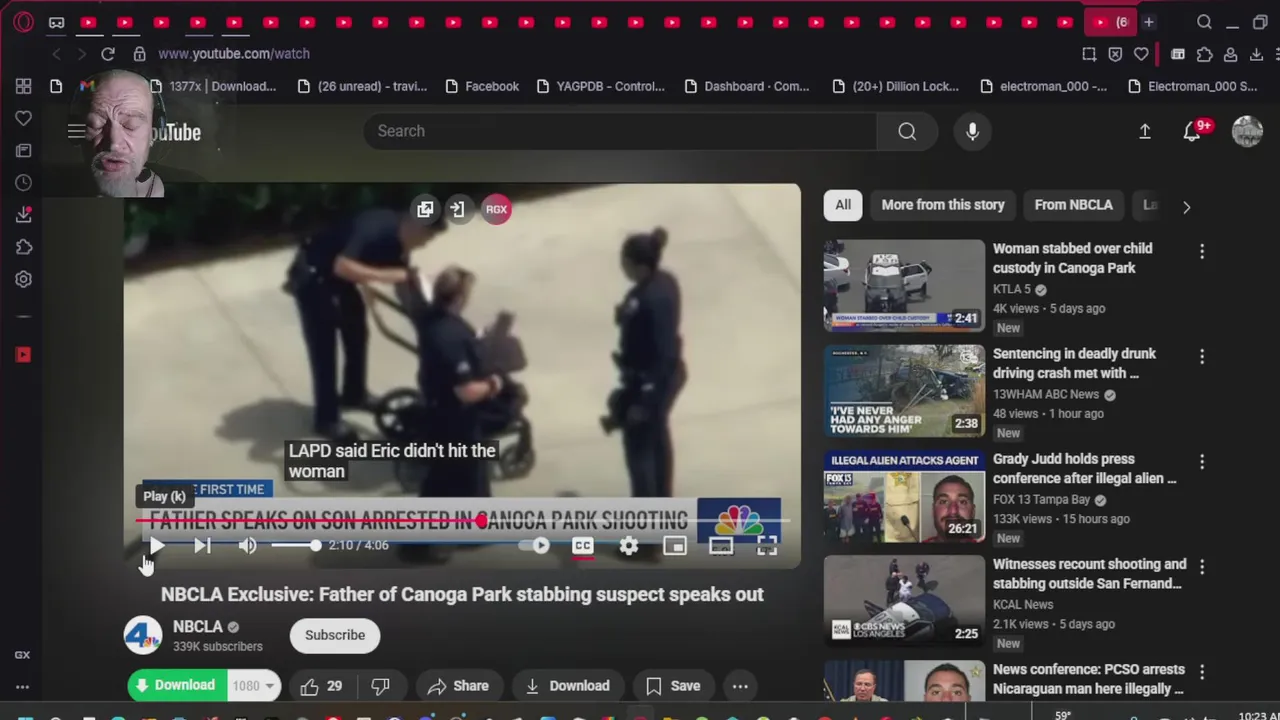This screenshot has height=720, width=1280.
Task: Subscribe to NBCLA channel
Action: (x=335, y=635)
